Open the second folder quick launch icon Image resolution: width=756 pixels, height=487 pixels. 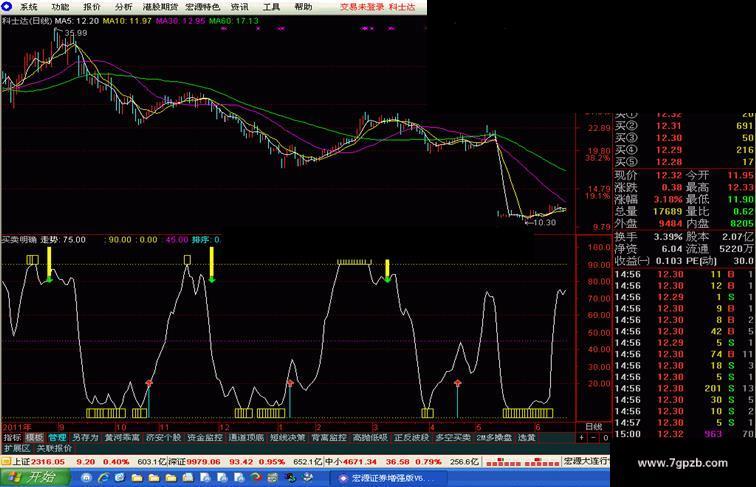click(154, 478)
